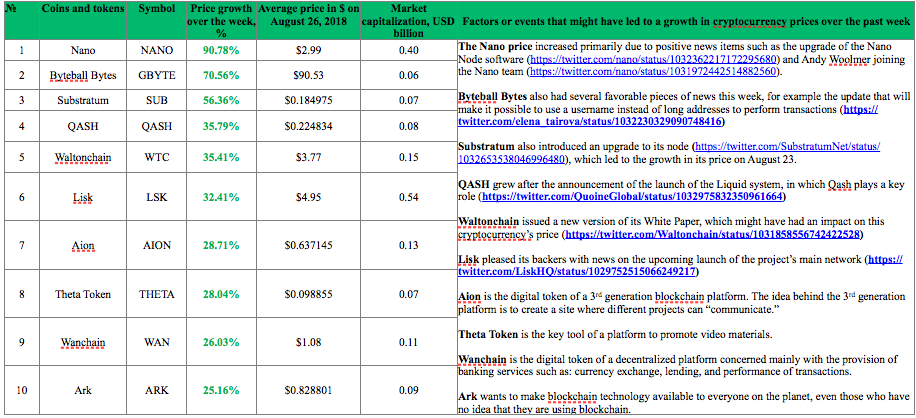Click row number 10 cell
The height and width of the screenshot is (418, 916).
22,390
